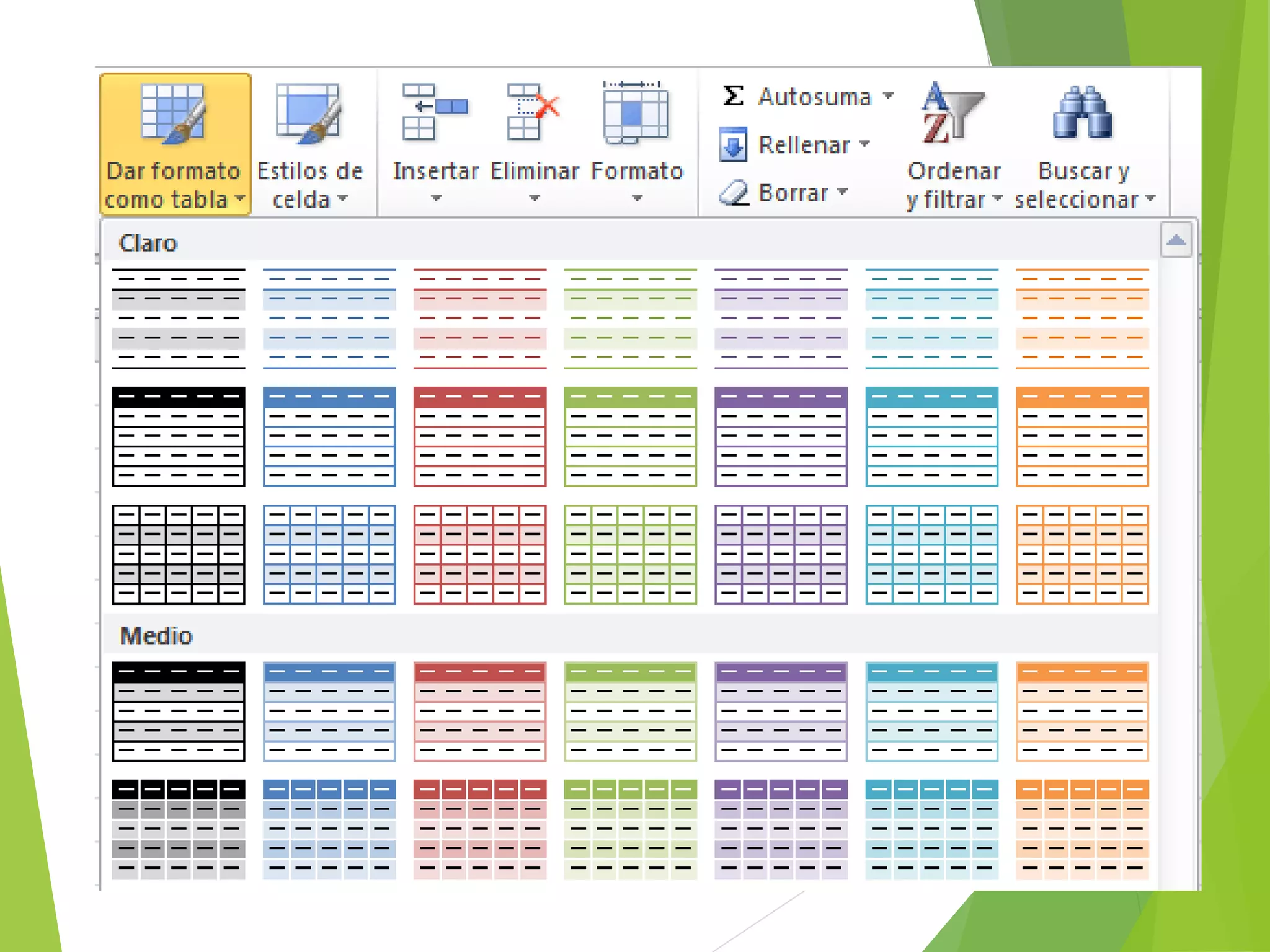
Task: Pick the blue header style in Claro second row
Action: pos(329,436)
